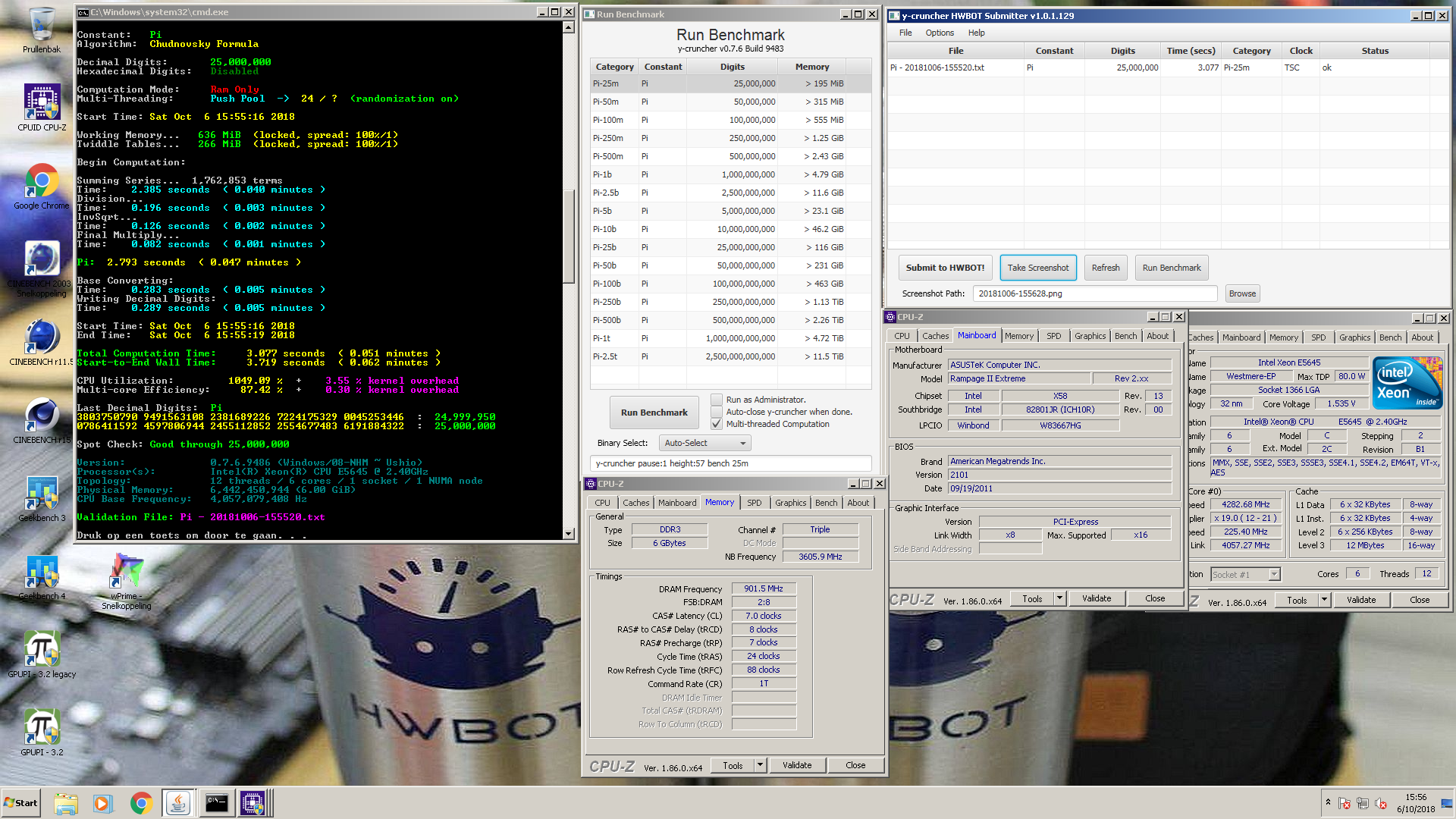
Task: Switch to the cmd.exe taskbar button
Action: pyautogui.click(x=216, y=803)
